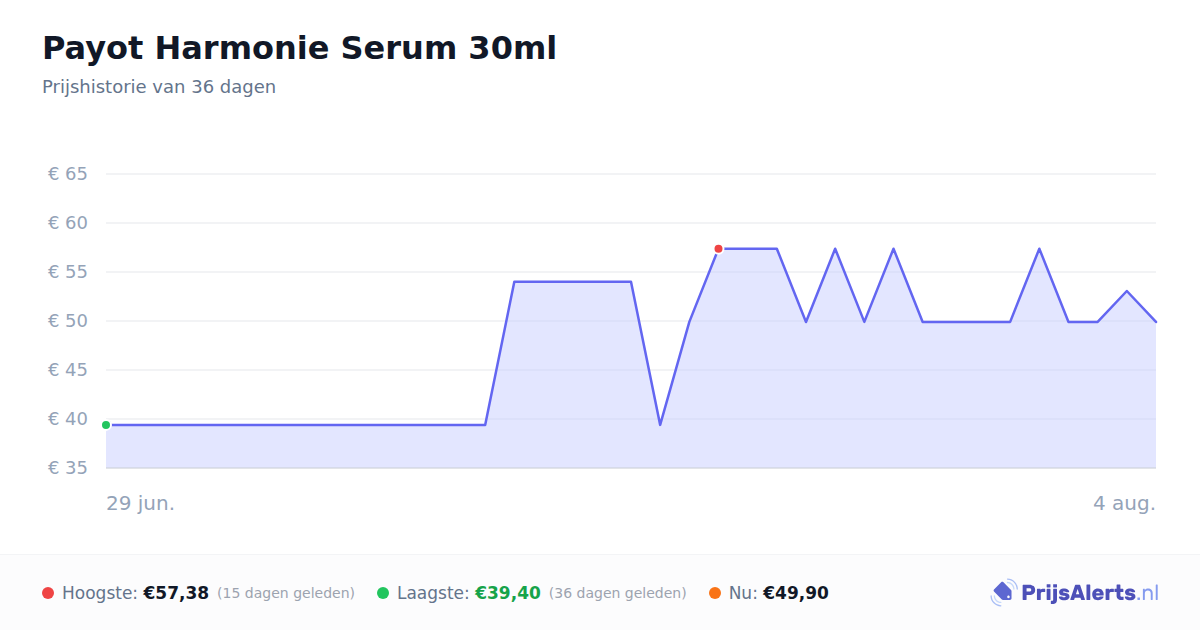
Task: Click the red highest-price dot on the chart
Action: (718, 248)
